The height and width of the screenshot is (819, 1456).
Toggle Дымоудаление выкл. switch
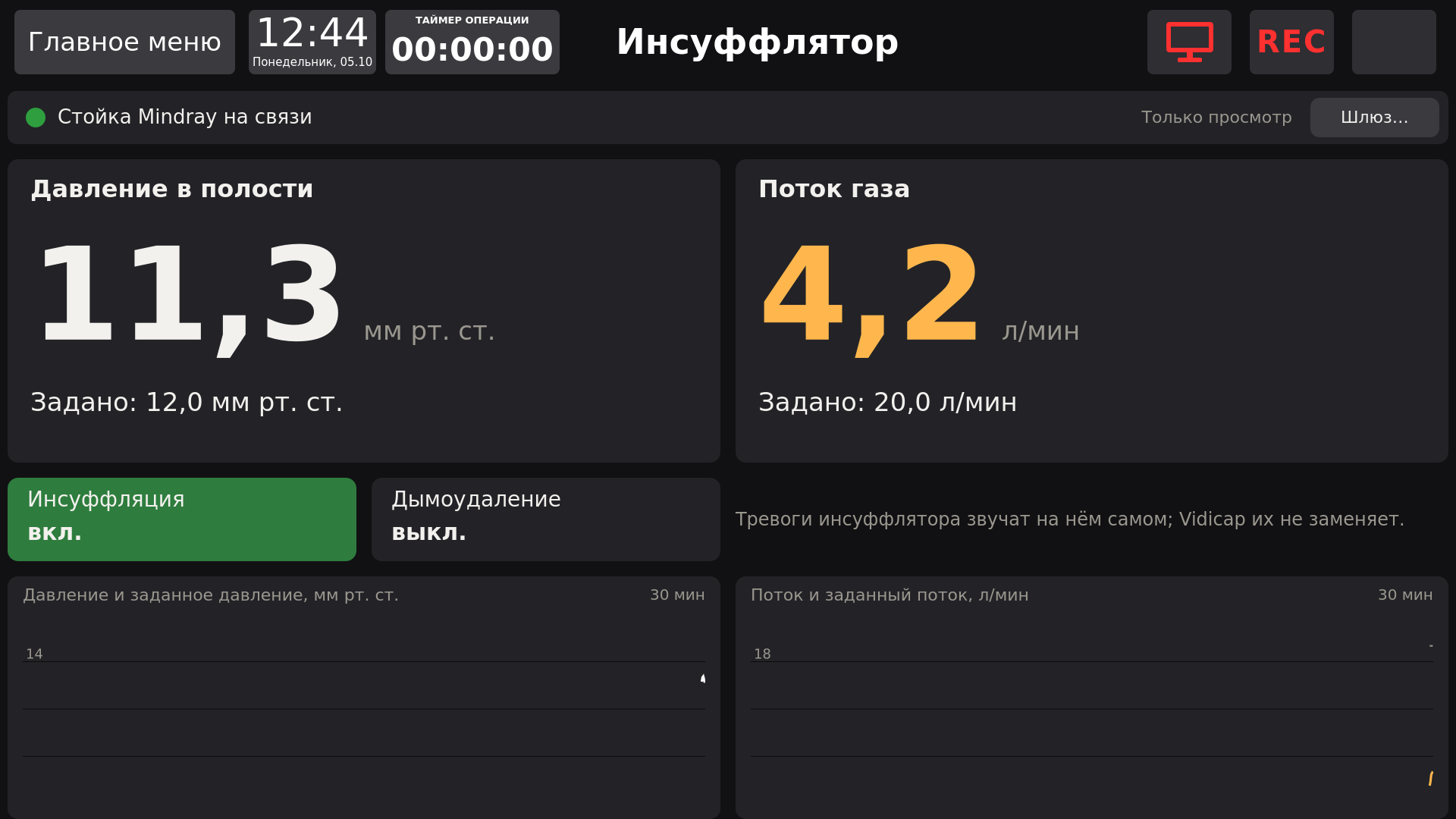pos(546,519)
